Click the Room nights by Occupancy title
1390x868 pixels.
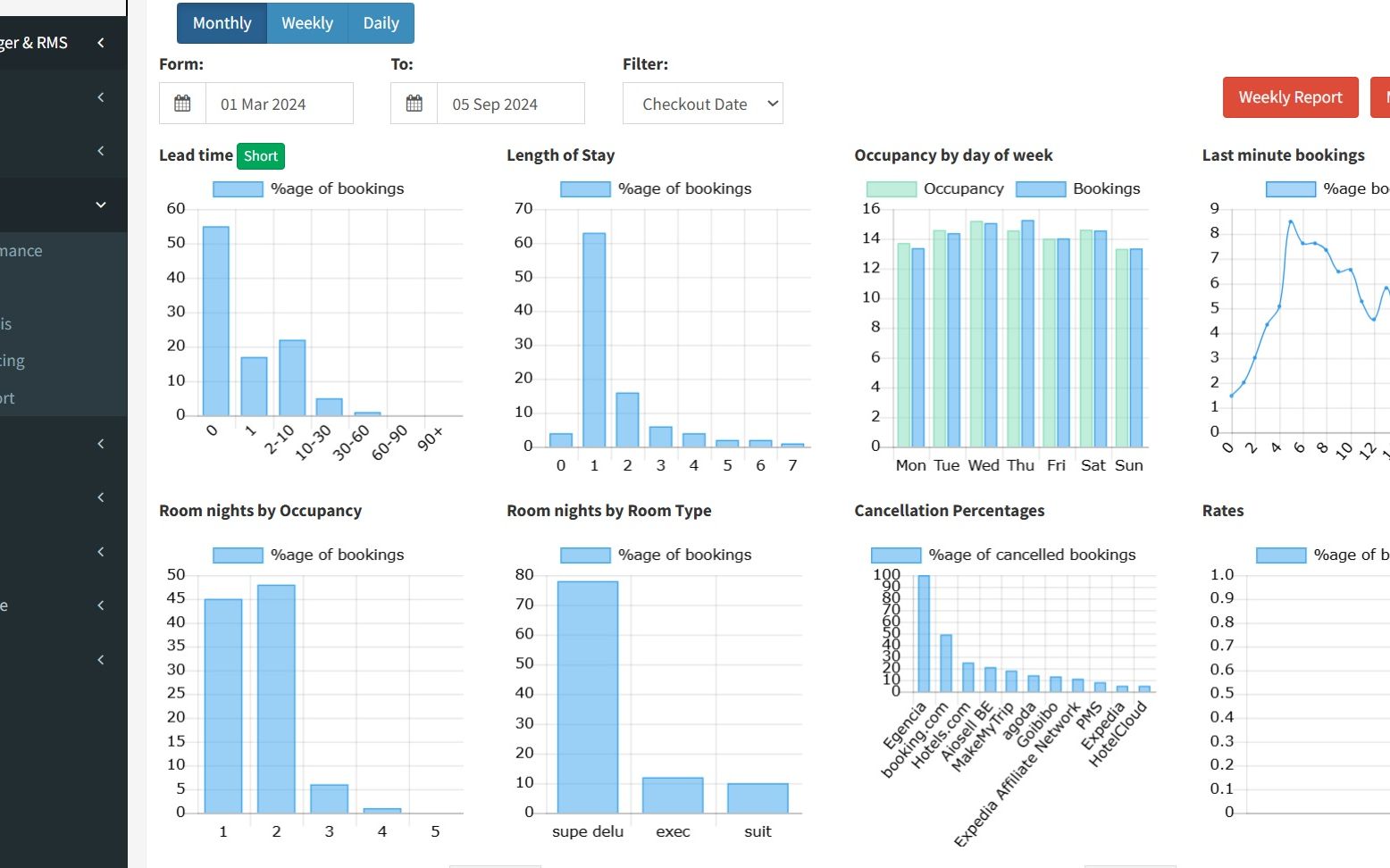[x=260, y=511]
